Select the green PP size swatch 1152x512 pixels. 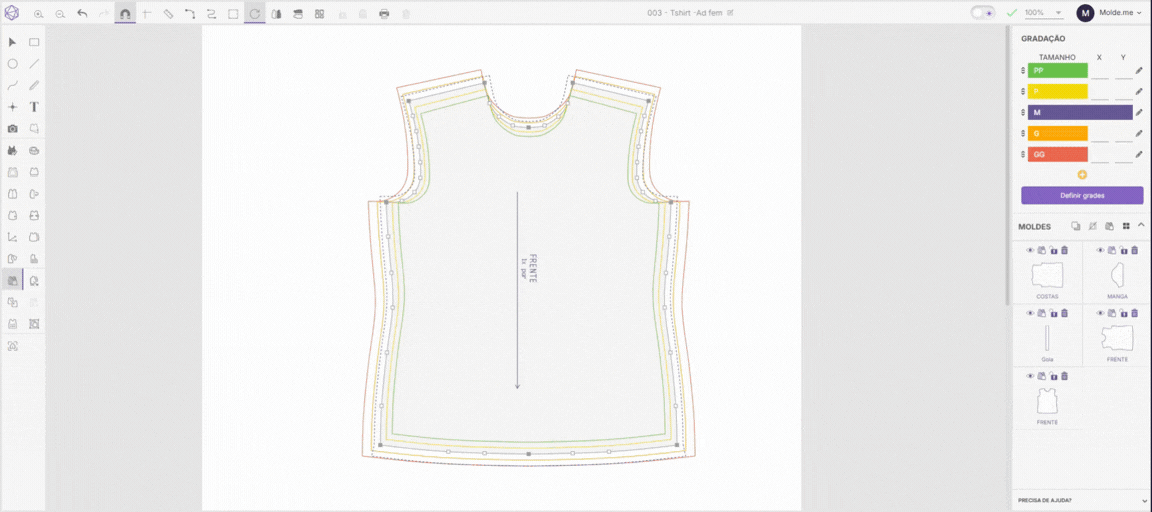[x=1057, y=71]
